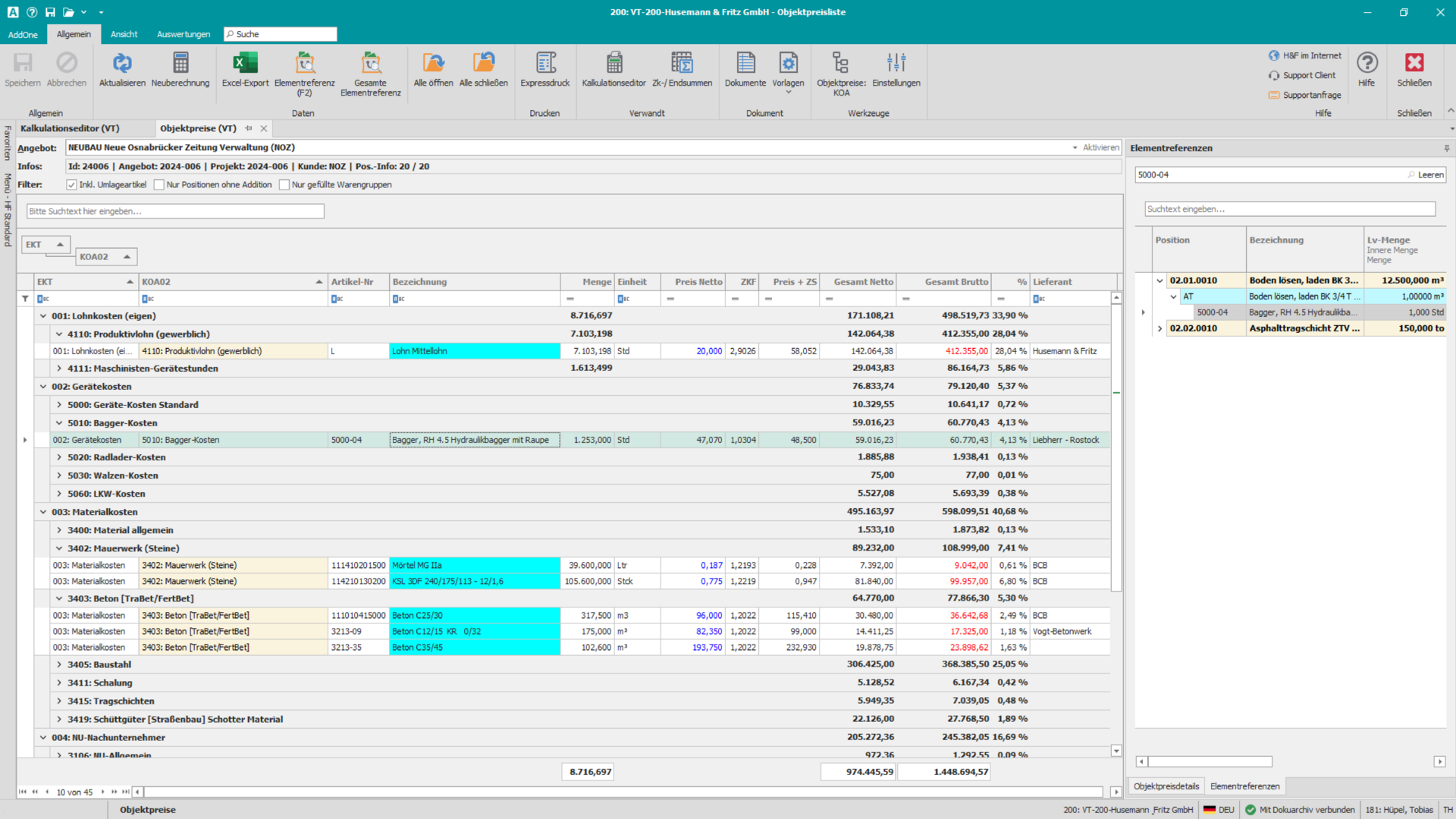This screenshot has height=819, width=1456.
Task: Open the Angebot dropdown arrow
Action: [x=1075, y=148]
